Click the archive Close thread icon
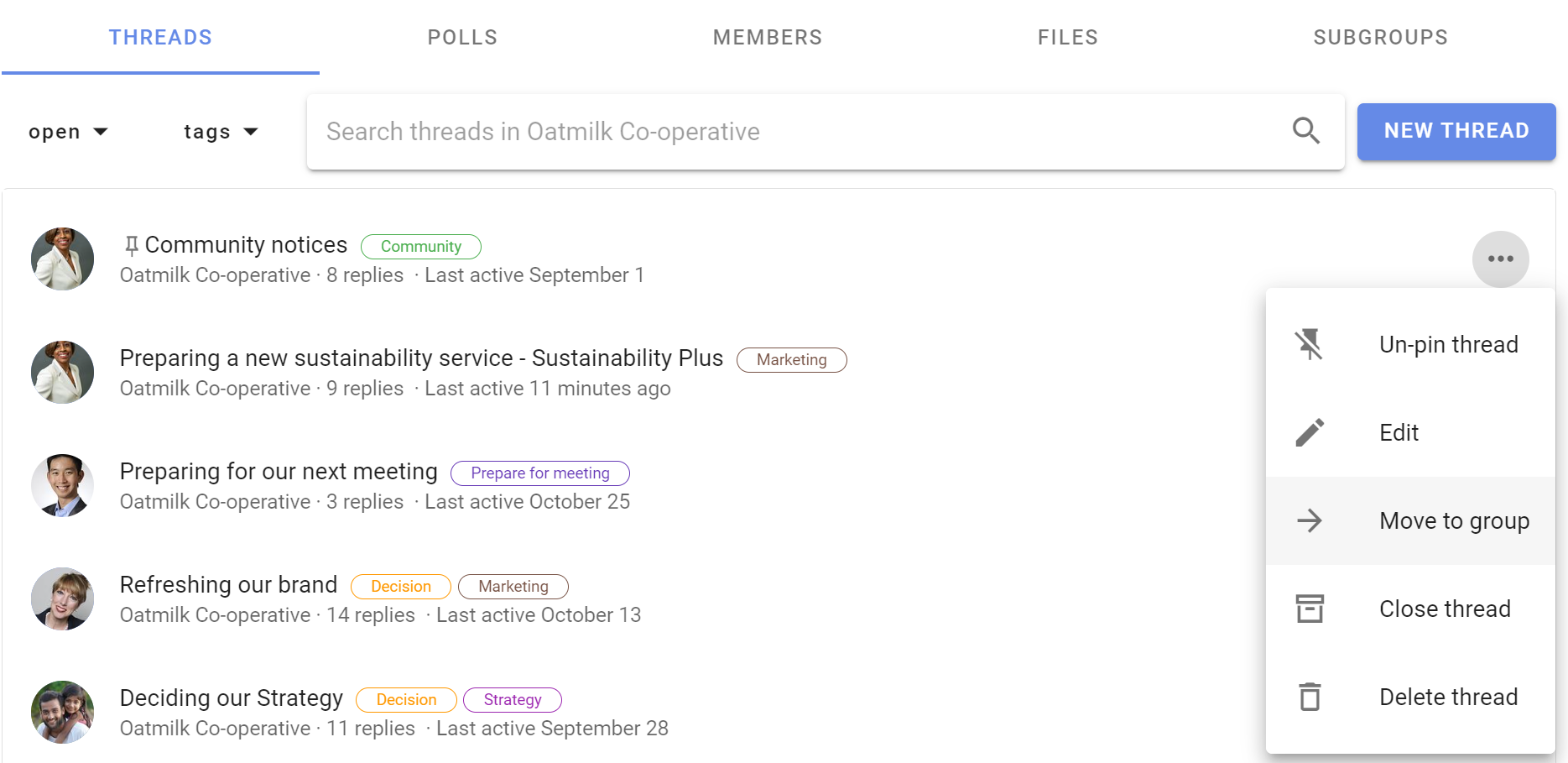The image size is (1568, 763). point(1310,609)
